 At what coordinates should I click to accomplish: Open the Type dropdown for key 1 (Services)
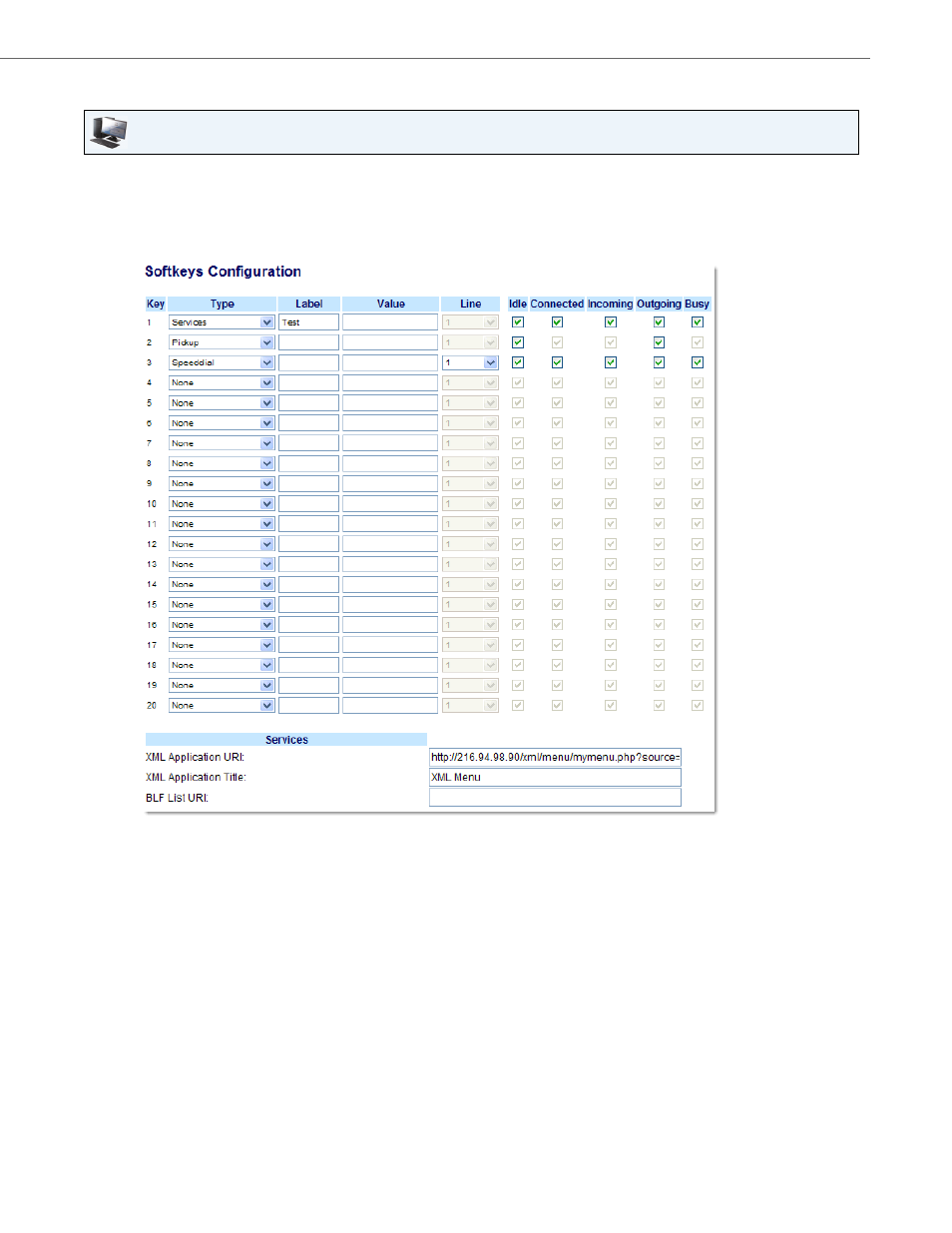point(221,322)
